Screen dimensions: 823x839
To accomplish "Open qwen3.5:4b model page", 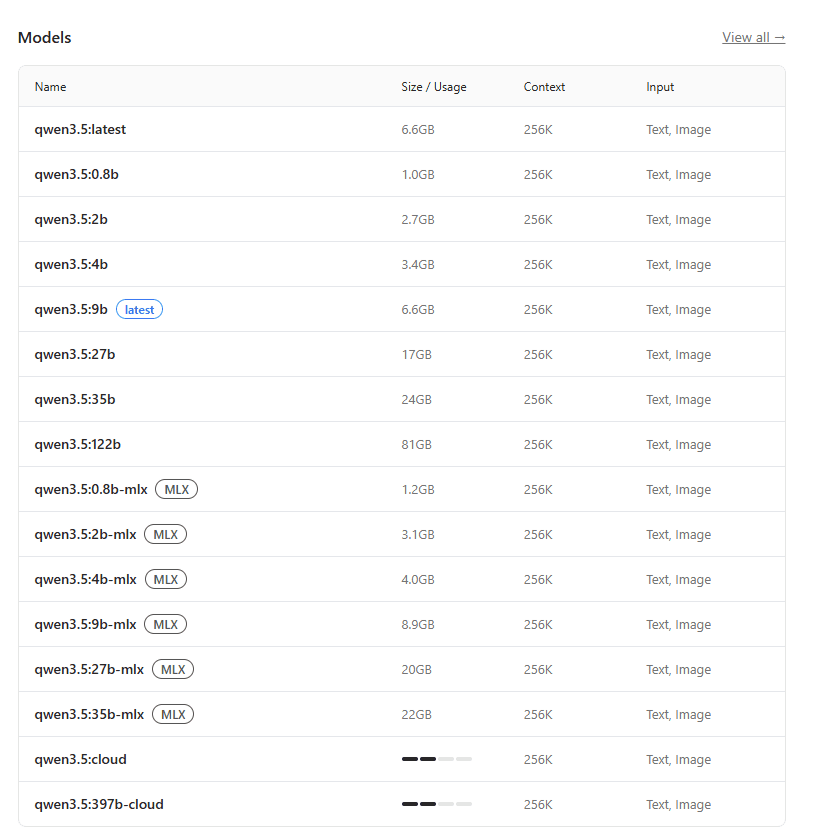I will click(71, 264).
